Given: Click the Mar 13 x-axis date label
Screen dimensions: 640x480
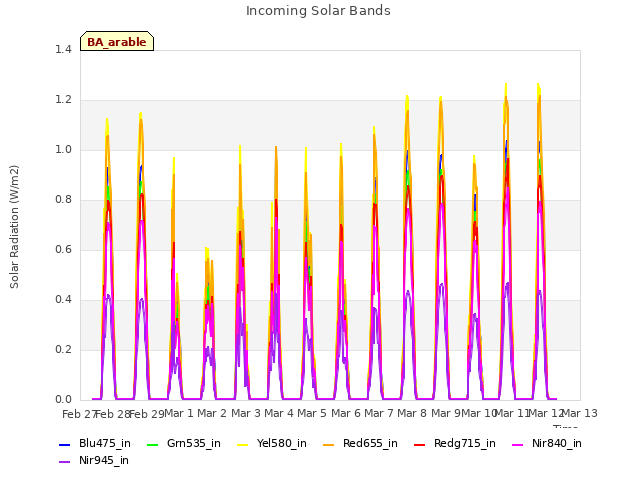Looking at the screenshot, I should point(580,413).
